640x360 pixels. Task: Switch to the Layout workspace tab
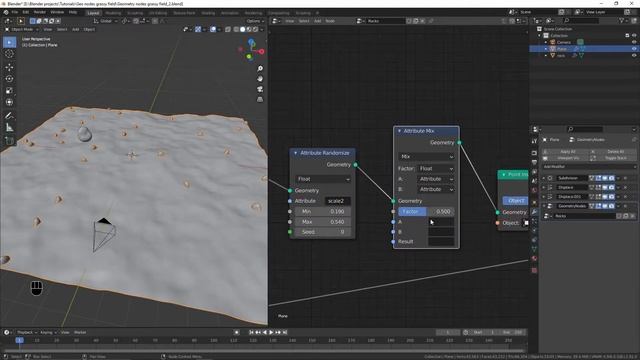pyautogui.click(x=93, y=13)
